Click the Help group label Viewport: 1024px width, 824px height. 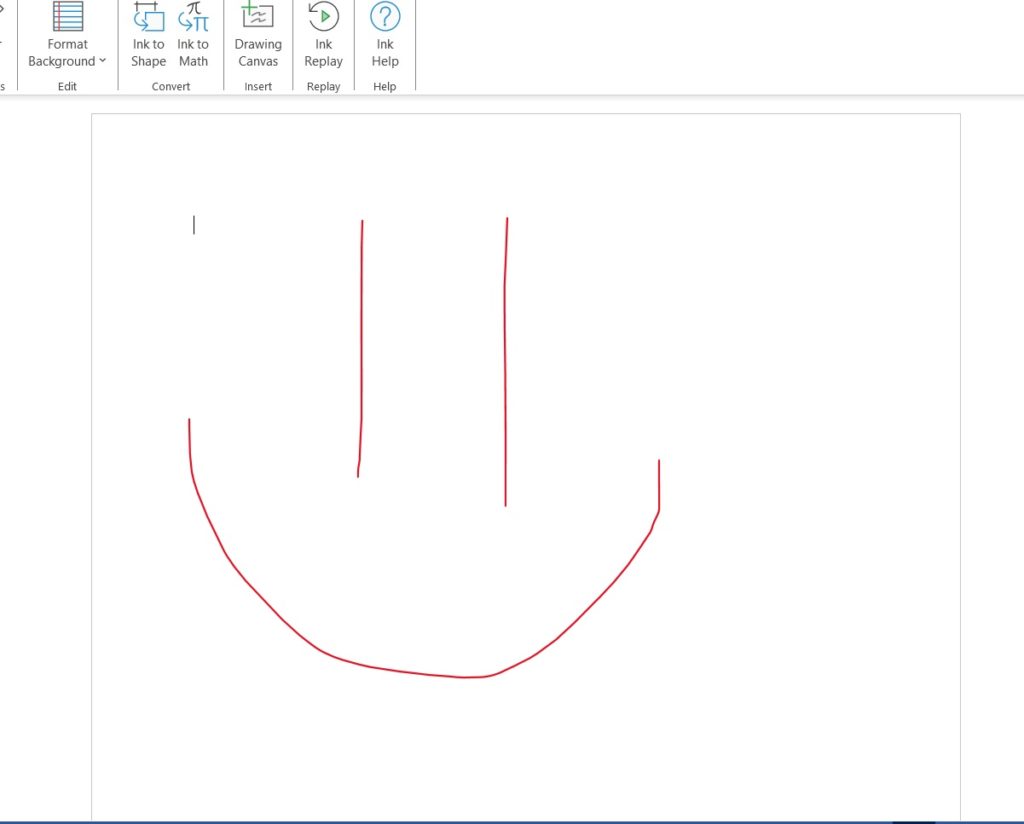[385, 86]
